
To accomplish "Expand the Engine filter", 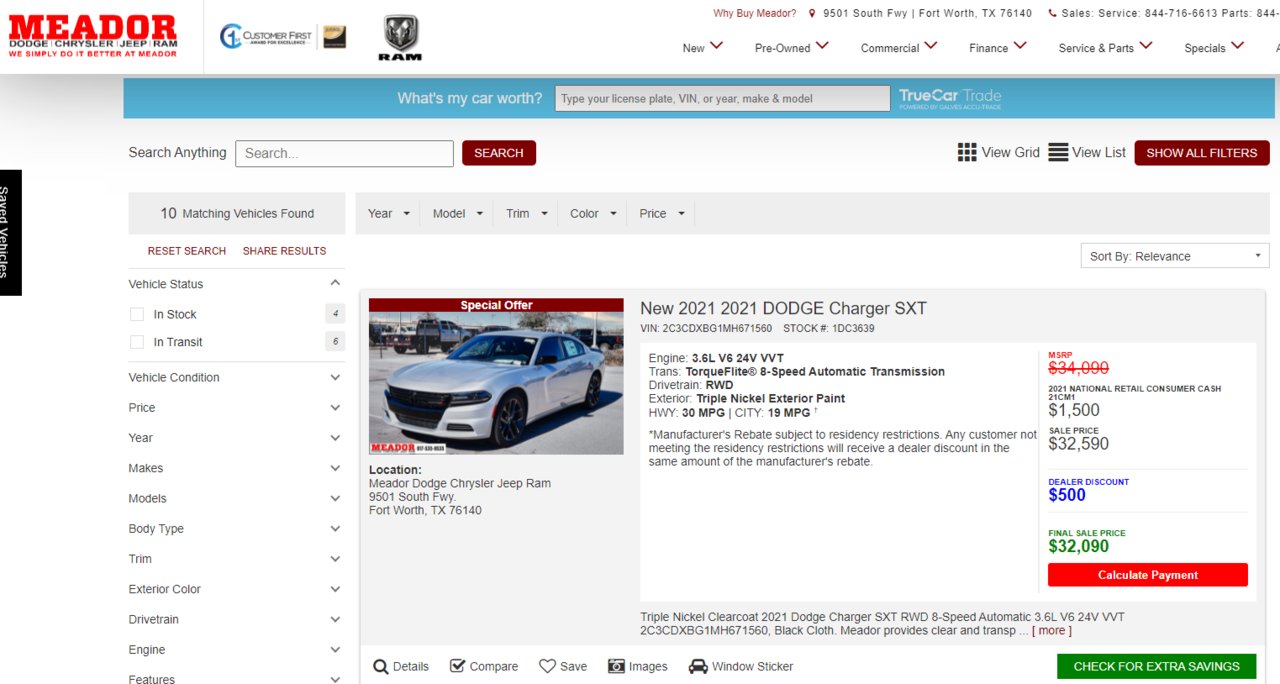I will [x=335, y=650].
